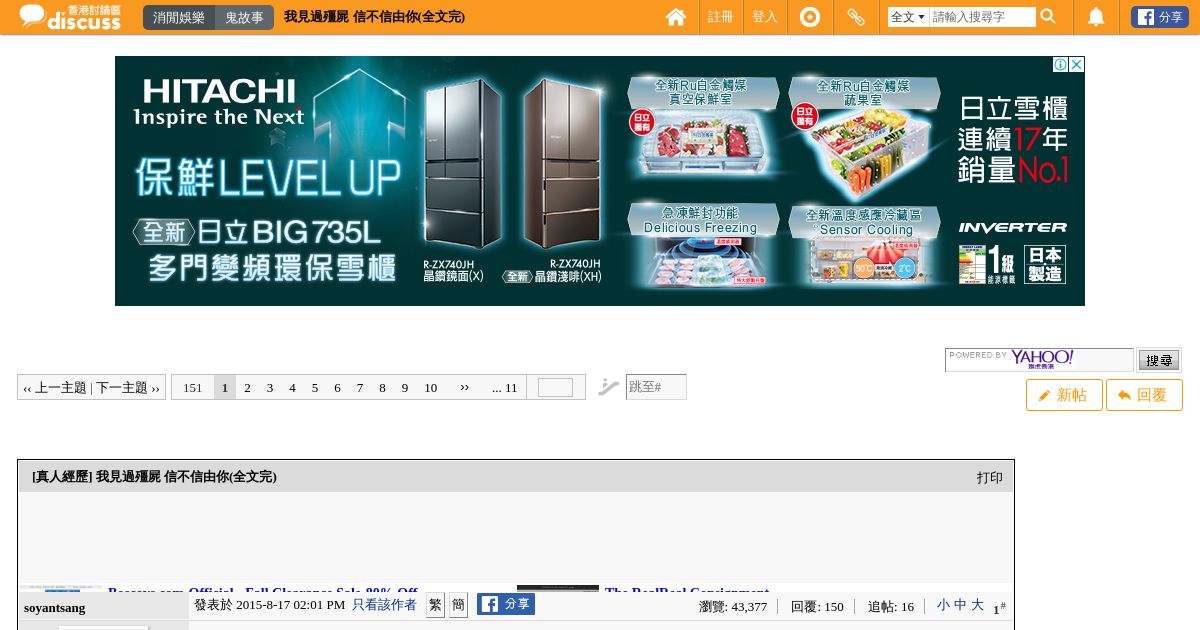Share the post via Facebook 分享
The width and height of the screenshot is (1200, 630).
(x=506, y=604)
